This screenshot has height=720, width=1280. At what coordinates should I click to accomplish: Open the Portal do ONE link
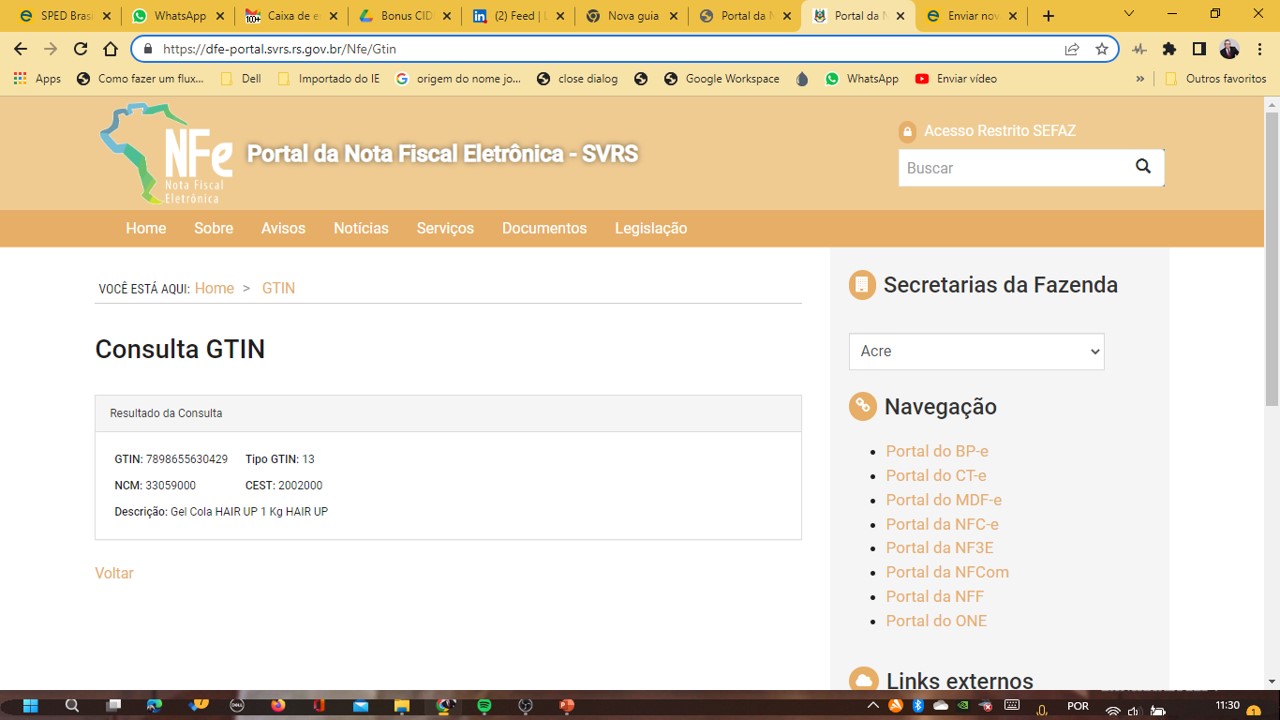(x=936, y=620)
